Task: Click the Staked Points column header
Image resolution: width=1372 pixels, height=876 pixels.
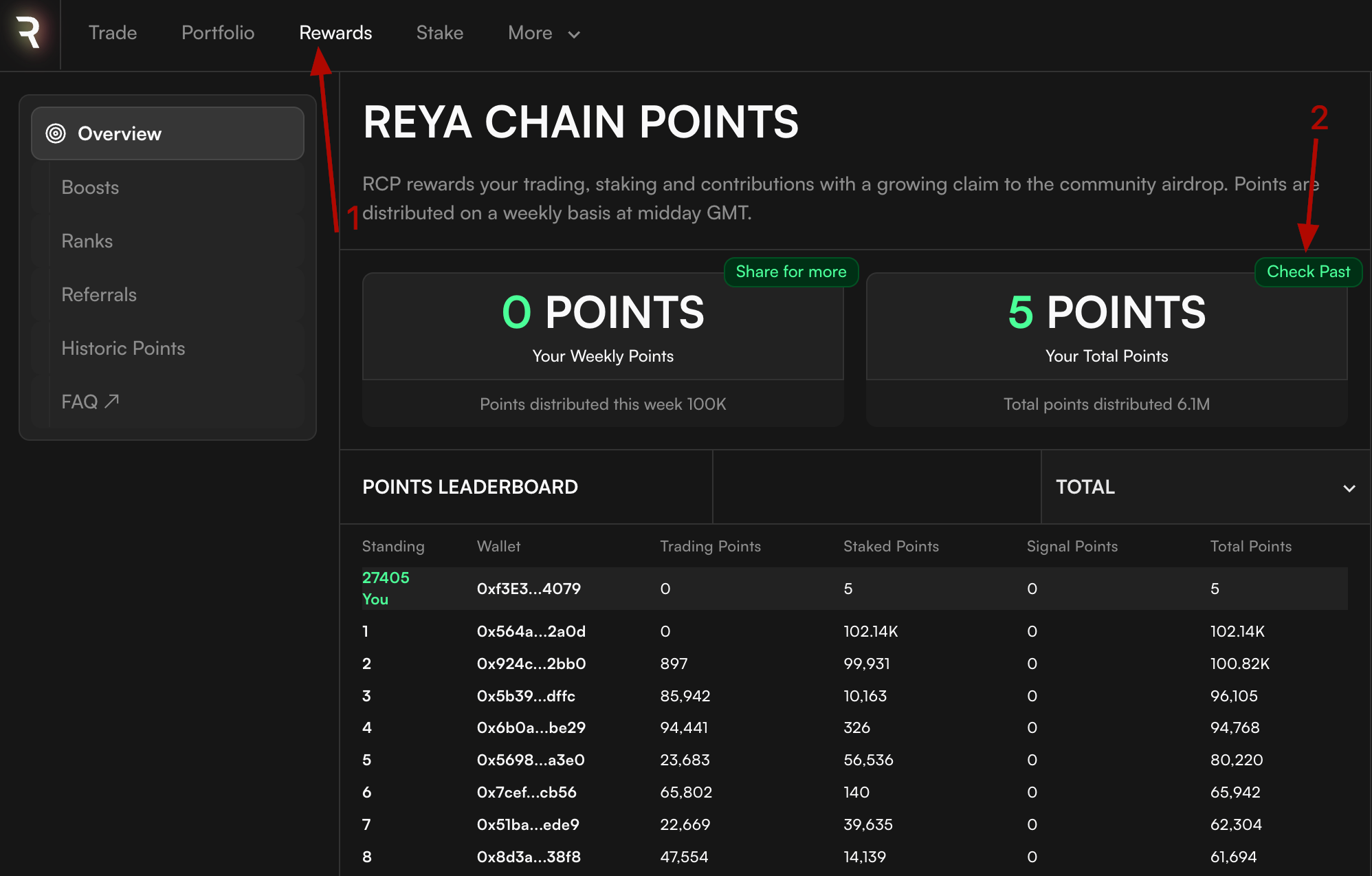Action: (891, 546)
